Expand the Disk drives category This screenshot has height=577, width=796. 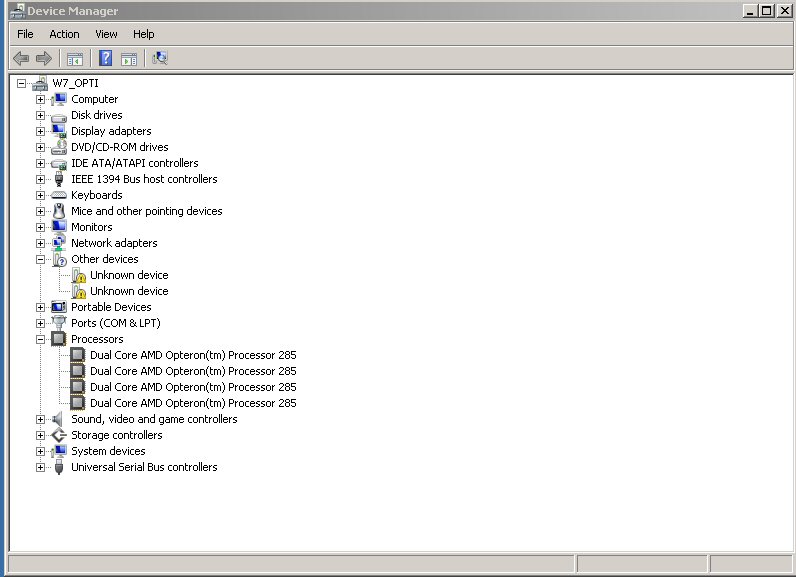click(41, 115)
